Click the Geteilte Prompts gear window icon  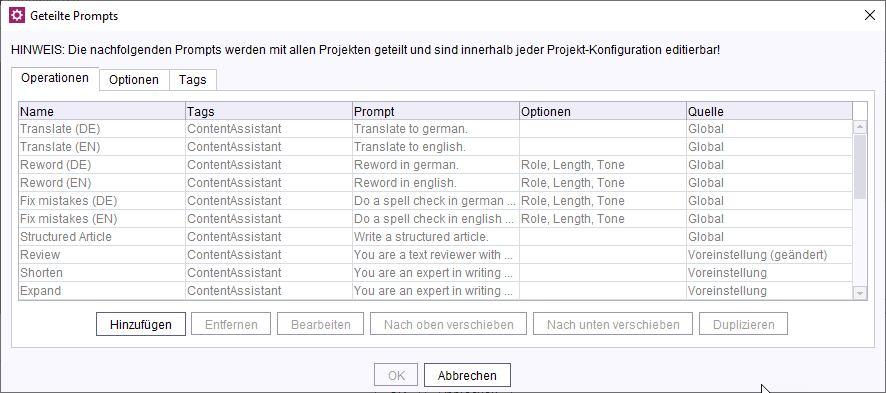(18, 16)
